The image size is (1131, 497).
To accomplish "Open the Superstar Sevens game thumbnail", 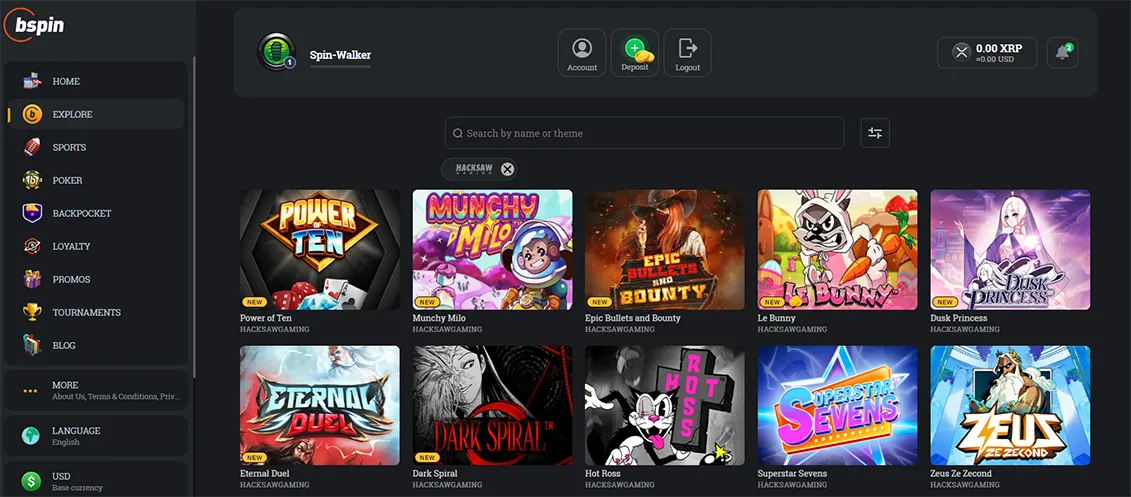I will 837,405.
